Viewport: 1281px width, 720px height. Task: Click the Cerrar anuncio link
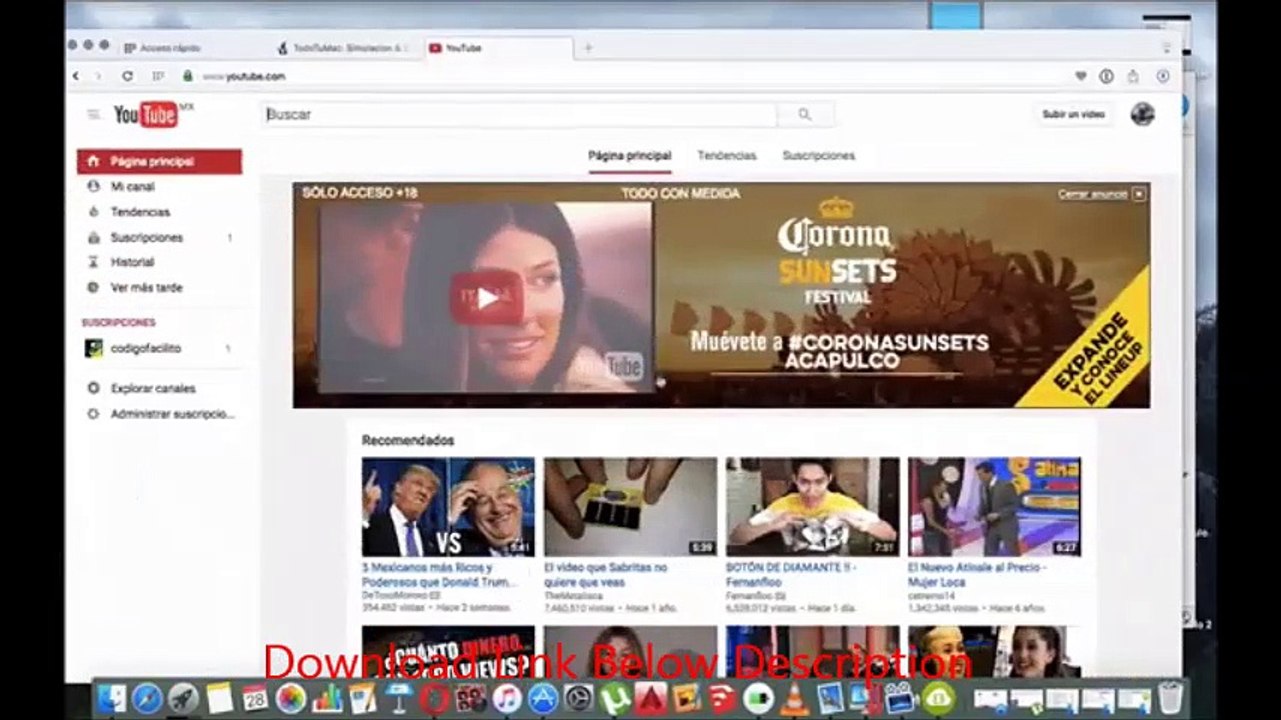click(x=1092, y=194)
